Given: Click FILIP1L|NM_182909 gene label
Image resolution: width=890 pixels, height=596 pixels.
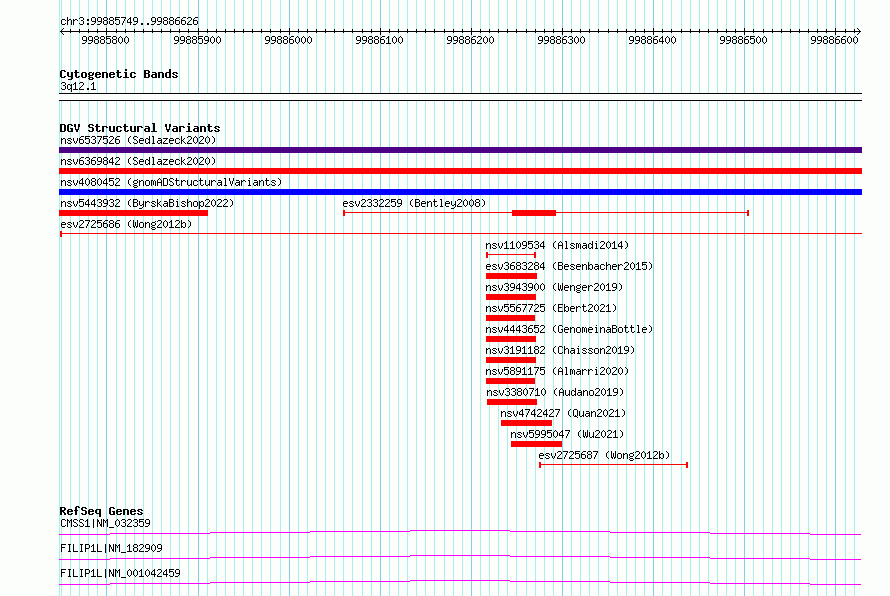Looking at the screenshot, I should click(111, 548).
